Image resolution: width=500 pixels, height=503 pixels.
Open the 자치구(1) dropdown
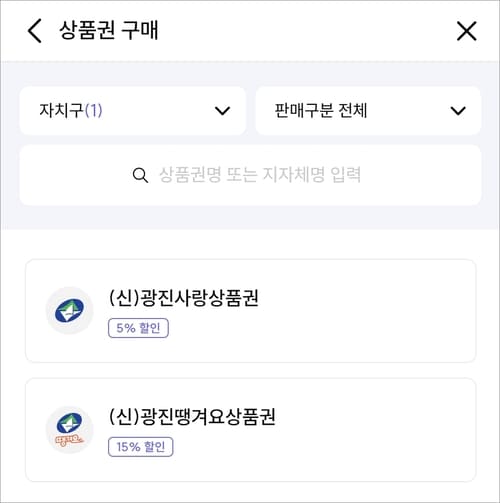(133, 111)
